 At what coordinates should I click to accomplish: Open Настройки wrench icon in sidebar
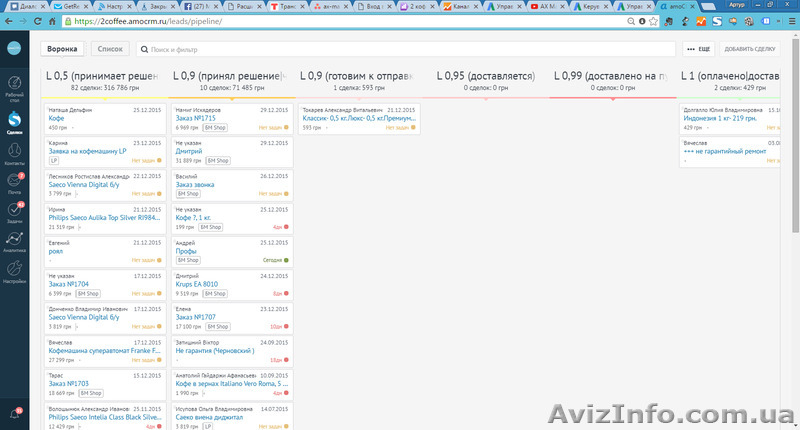(15, 272)
